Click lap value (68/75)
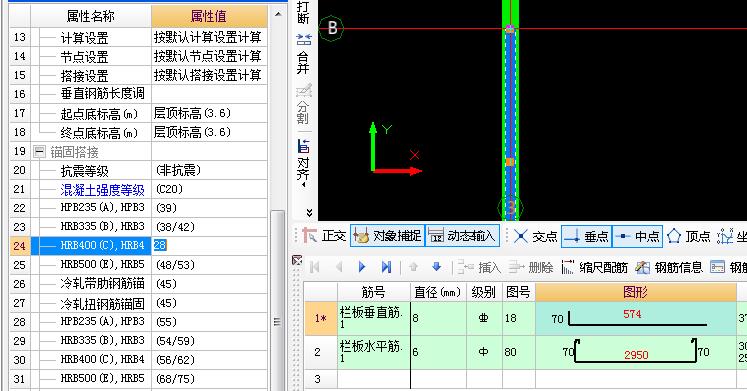 [x=209, y=379]
